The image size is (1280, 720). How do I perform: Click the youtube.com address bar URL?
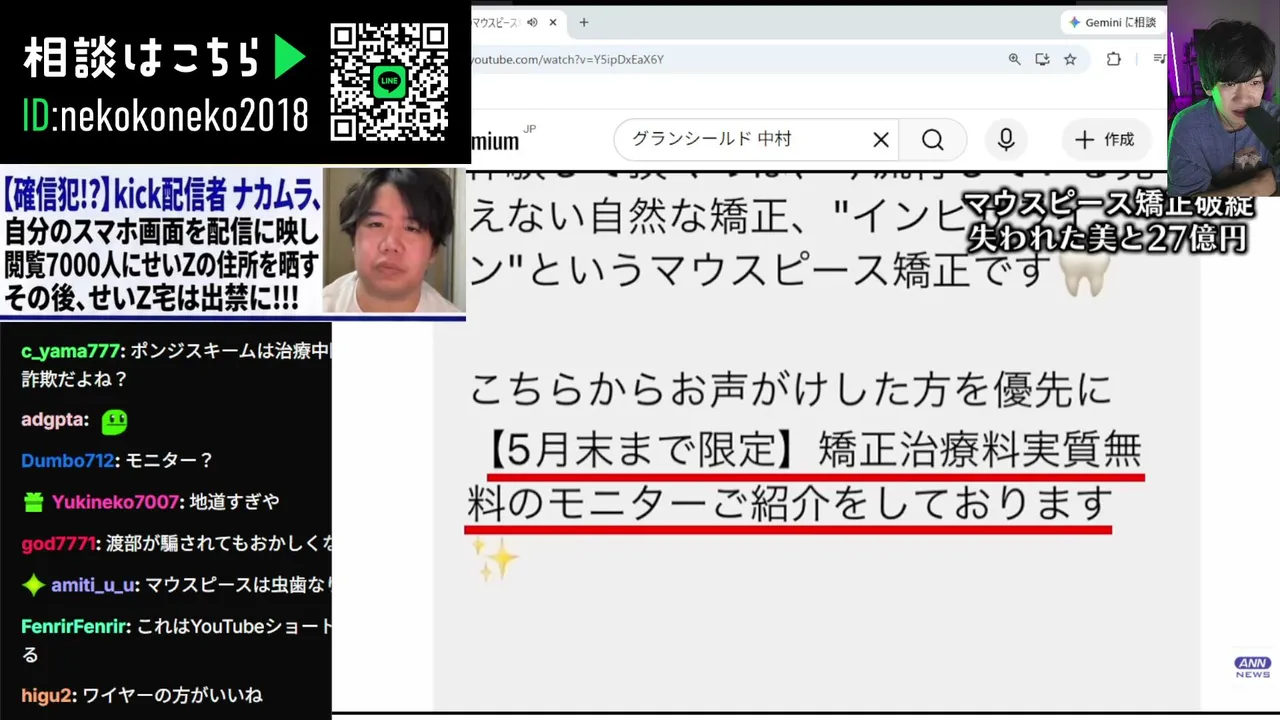567,59
